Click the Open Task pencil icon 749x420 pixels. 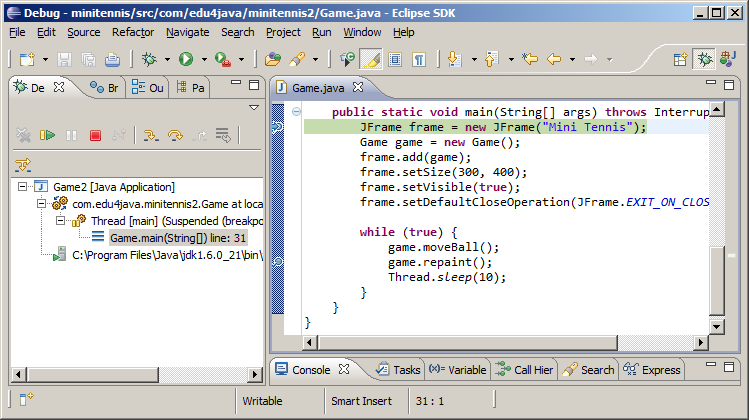click(x=297, y=59)
